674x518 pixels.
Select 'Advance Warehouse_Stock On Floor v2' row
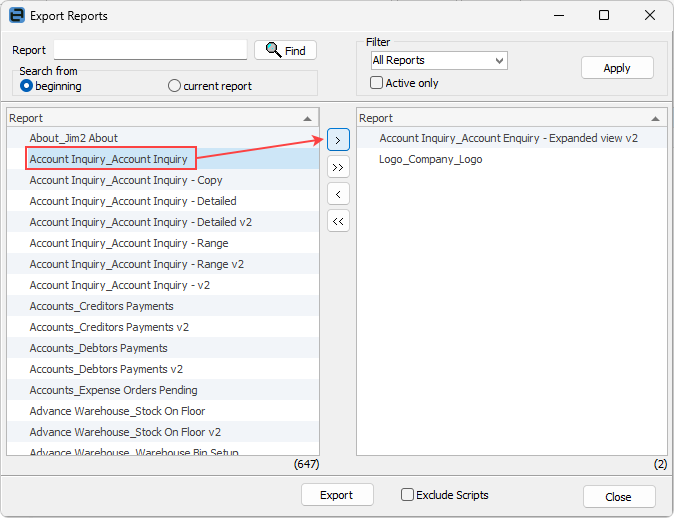[163, 432]
